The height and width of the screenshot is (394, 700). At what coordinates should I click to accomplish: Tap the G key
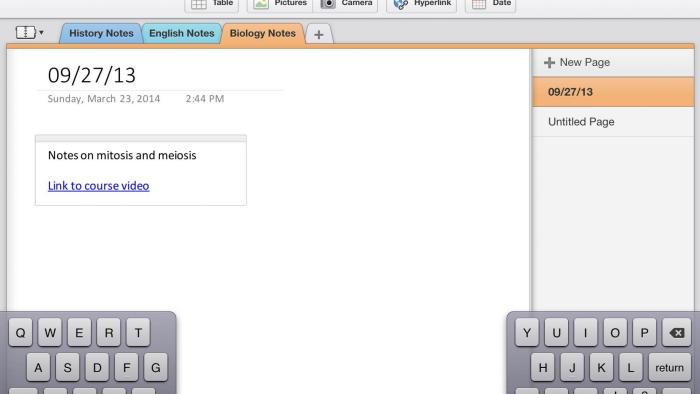[156, 367]
